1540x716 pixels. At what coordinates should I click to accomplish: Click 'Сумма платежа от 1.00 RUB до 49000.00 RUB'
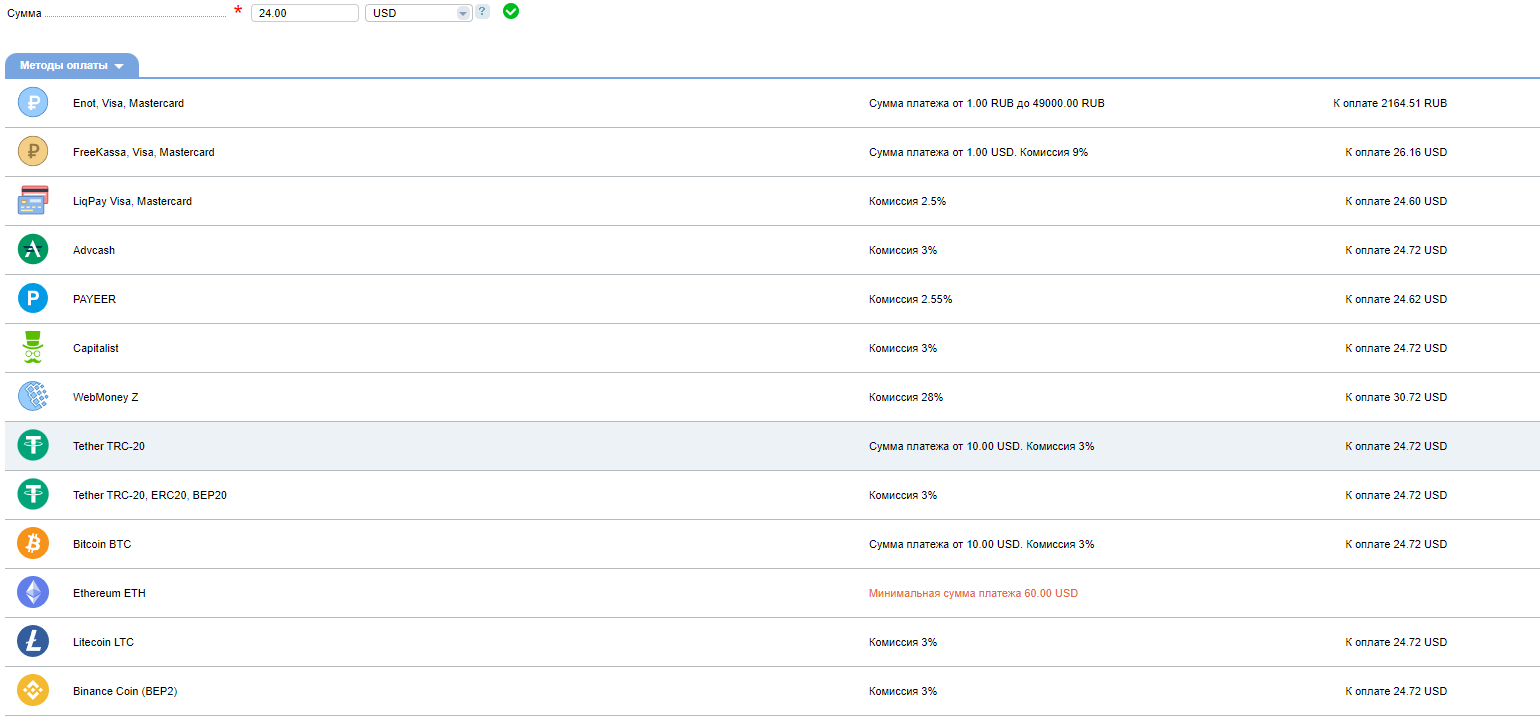point(987,103)
